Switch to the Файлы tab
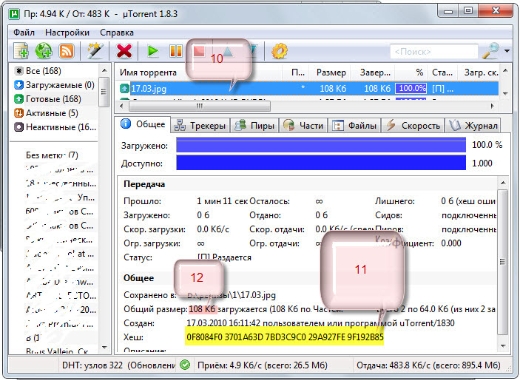 355,125
